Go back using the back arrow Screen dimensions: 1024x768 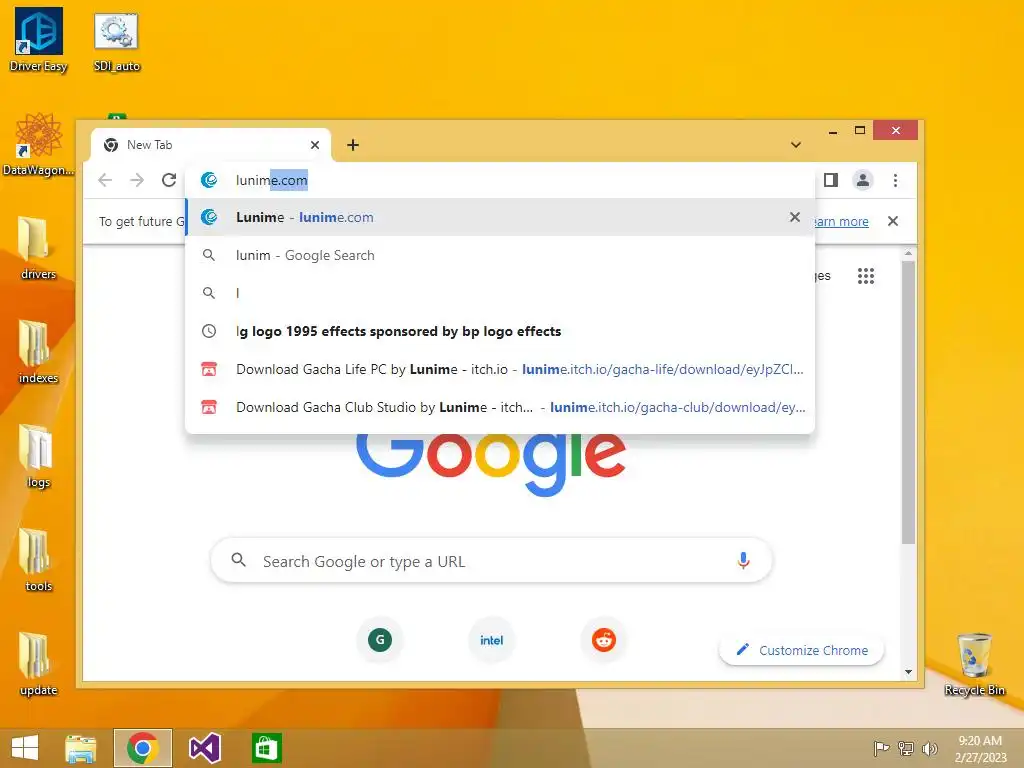(x=105, y=180)
